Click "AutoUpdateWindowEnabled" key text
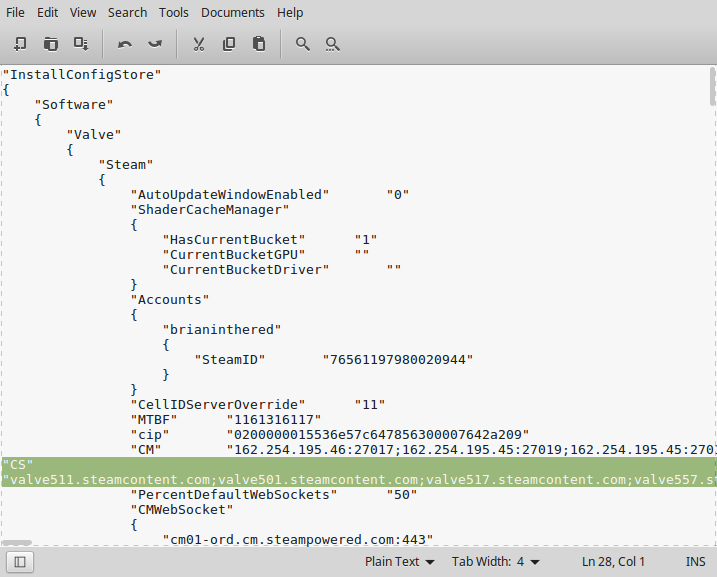 (230, 195)
